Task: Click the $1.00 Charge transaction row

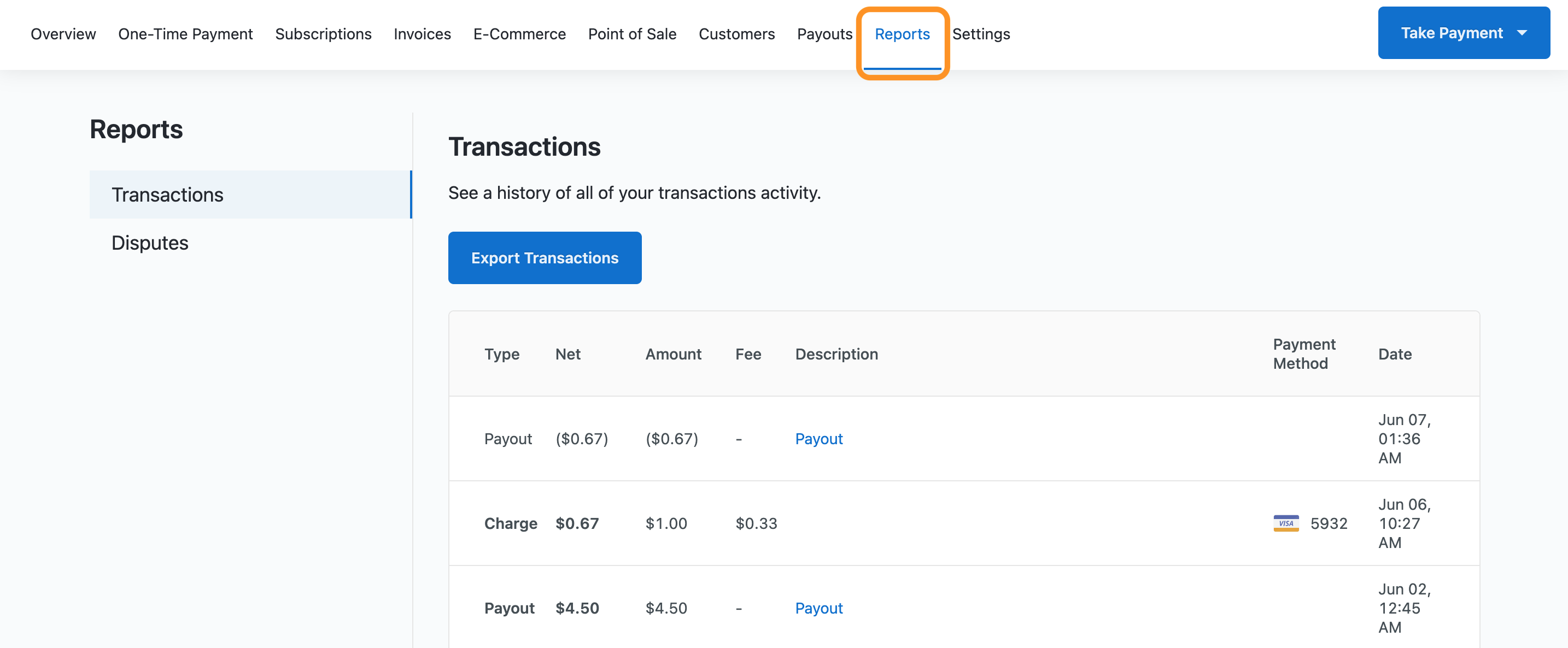Action: 666,523
